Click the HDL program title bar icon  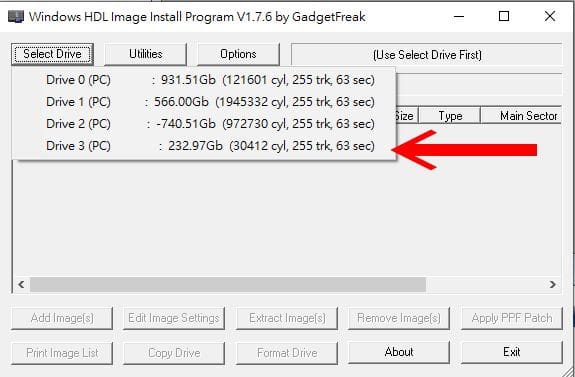pyautogui.click(x=16, y=17)
